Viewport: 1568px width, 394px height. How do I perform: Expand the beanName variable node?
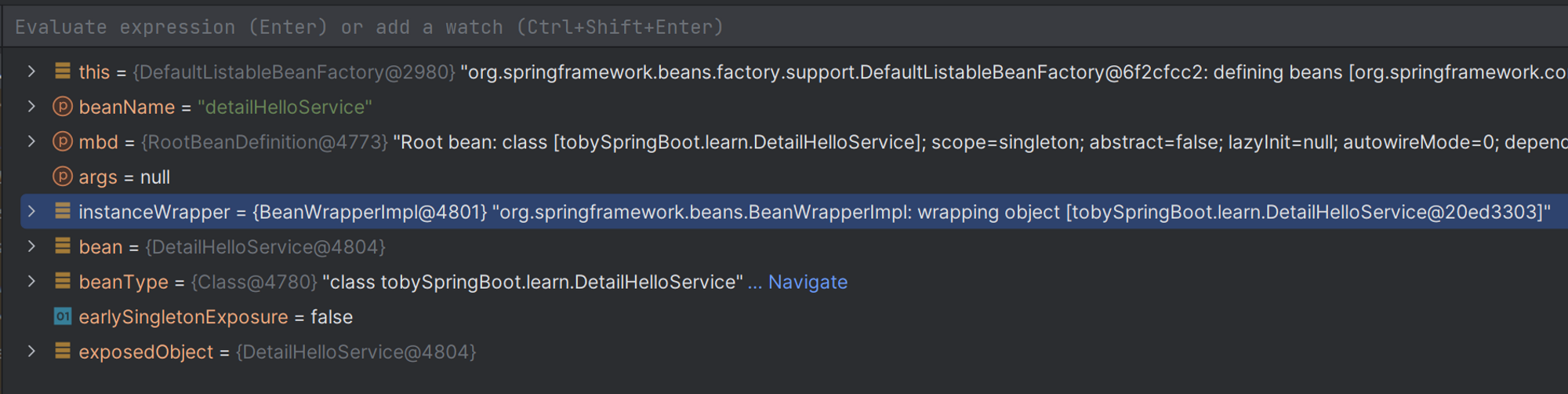31,107
